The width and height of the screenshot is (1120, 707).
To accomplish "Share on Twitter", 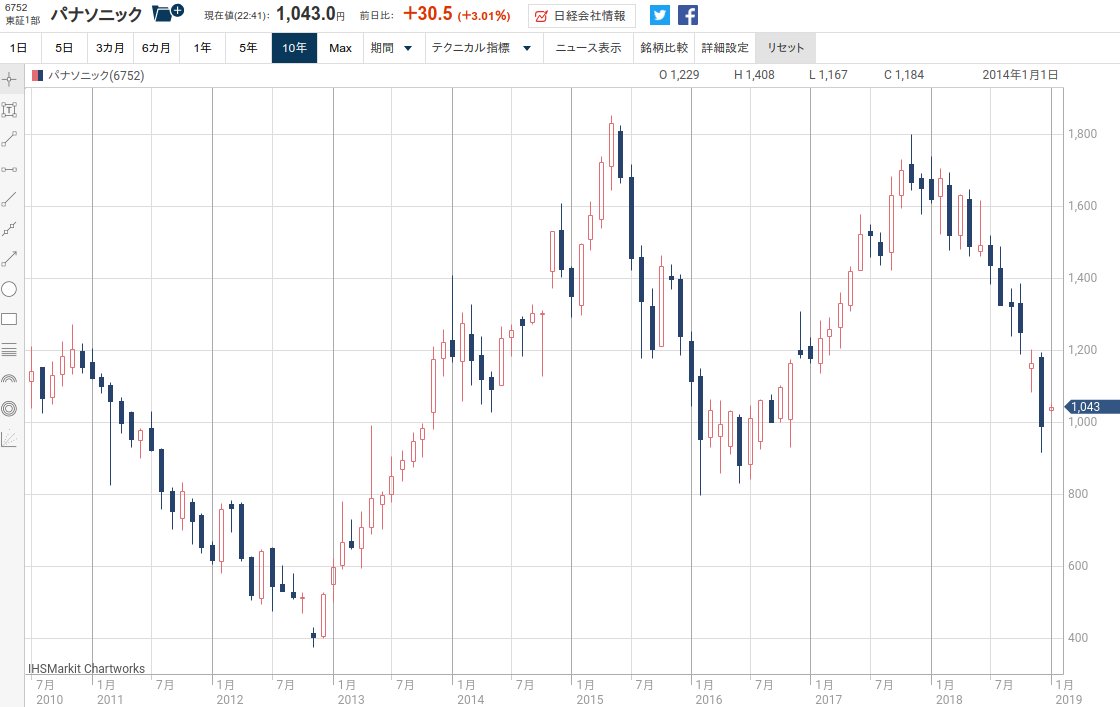I will coord(660,15).
